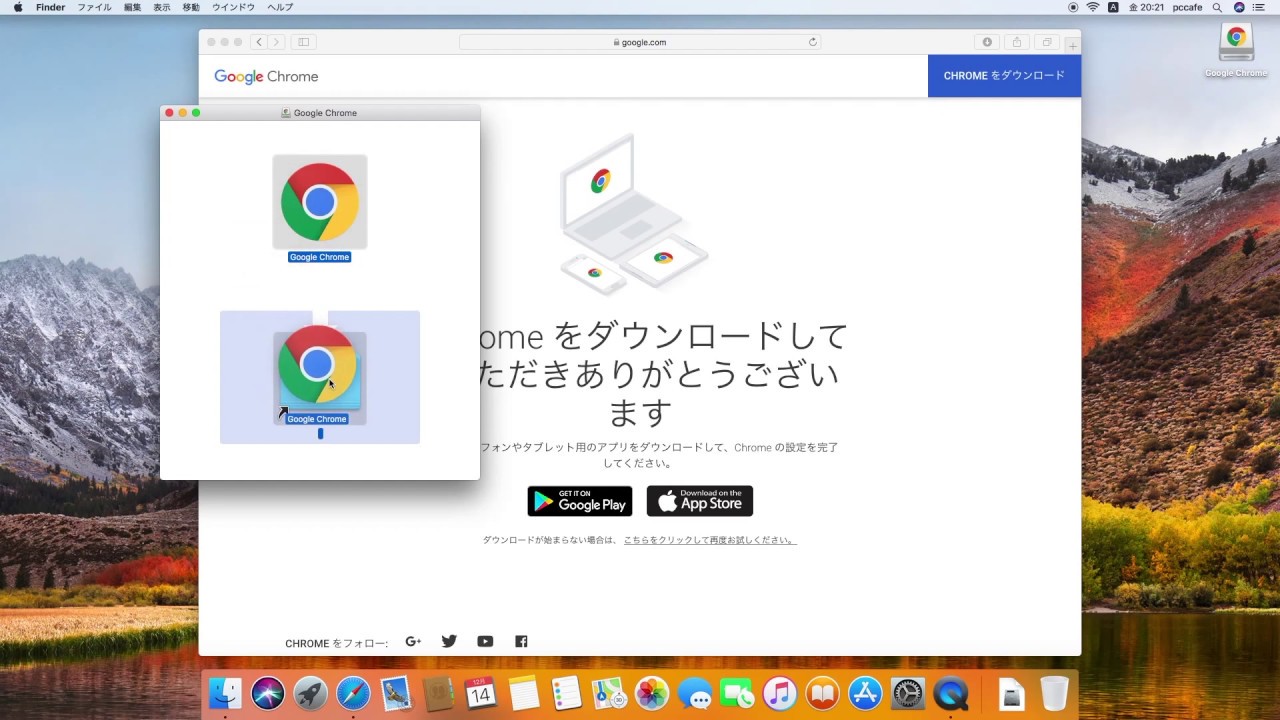Screen dimensions: 1280x720
Task: Click Safari share toolbar button
Action: pos(1017,42)
